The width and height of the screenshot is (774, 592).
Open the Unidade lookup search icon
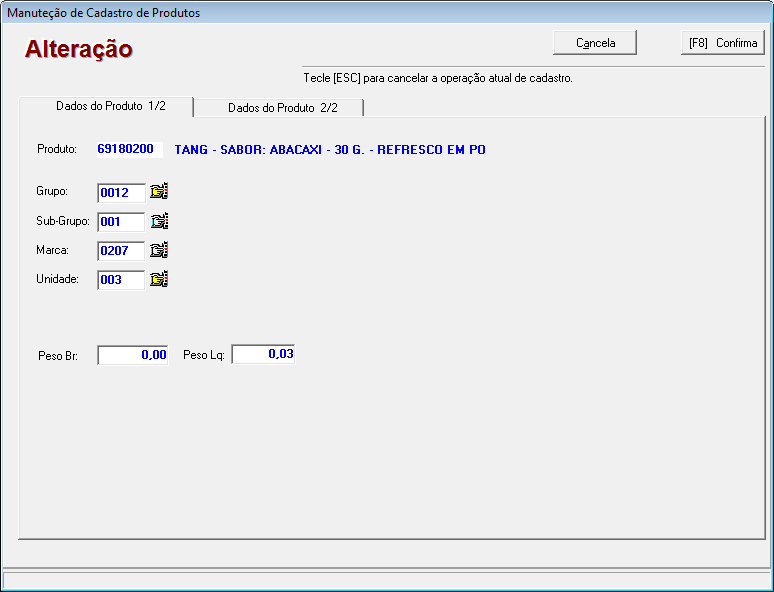pos(159,279)
